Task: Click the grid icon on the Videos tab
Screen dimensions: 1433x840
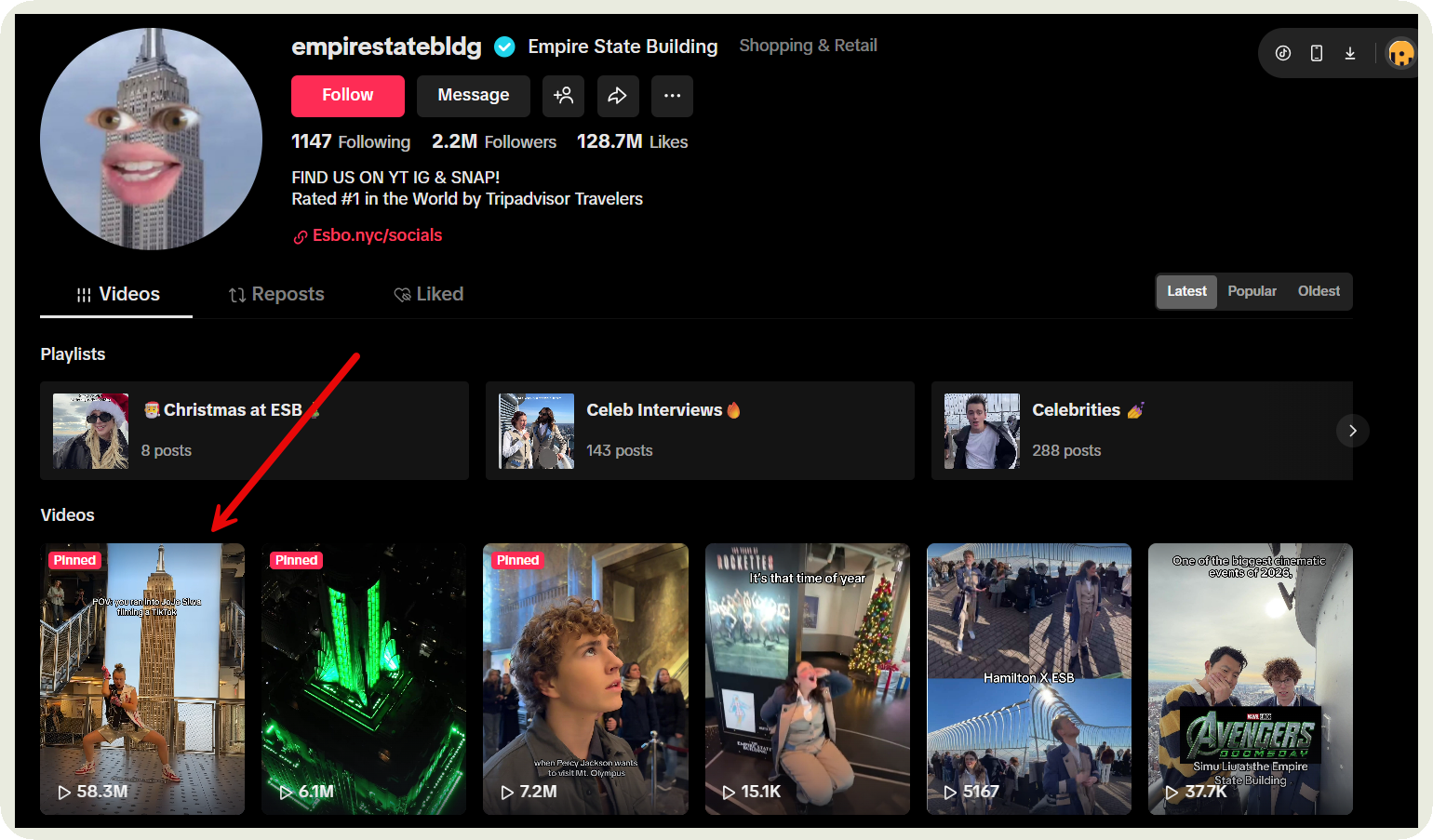Action: coord(82,294)
